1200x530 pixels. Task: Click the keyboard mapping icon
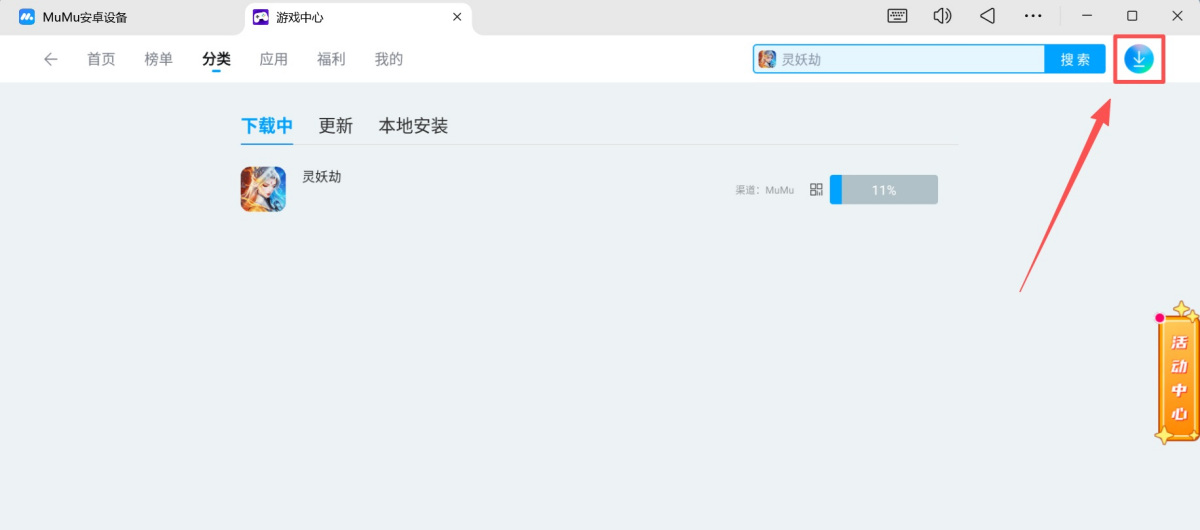(897, 16)
